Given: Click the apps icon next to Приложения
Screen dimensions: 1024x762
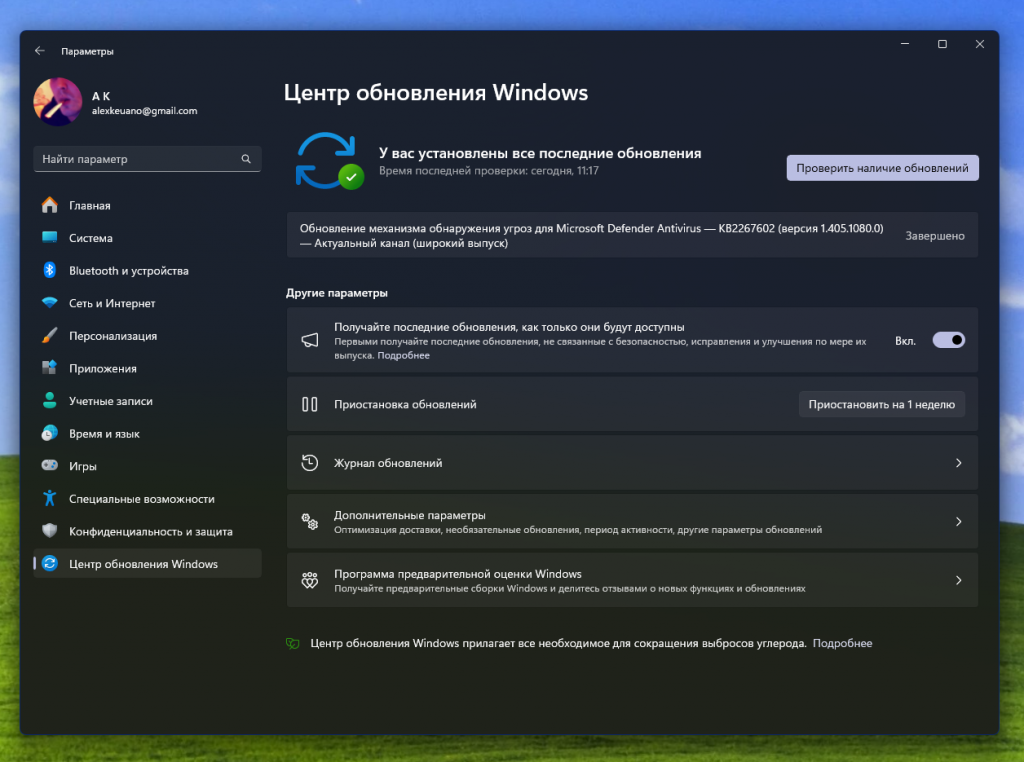Looking at the screenshot, I should coord(50,368).
